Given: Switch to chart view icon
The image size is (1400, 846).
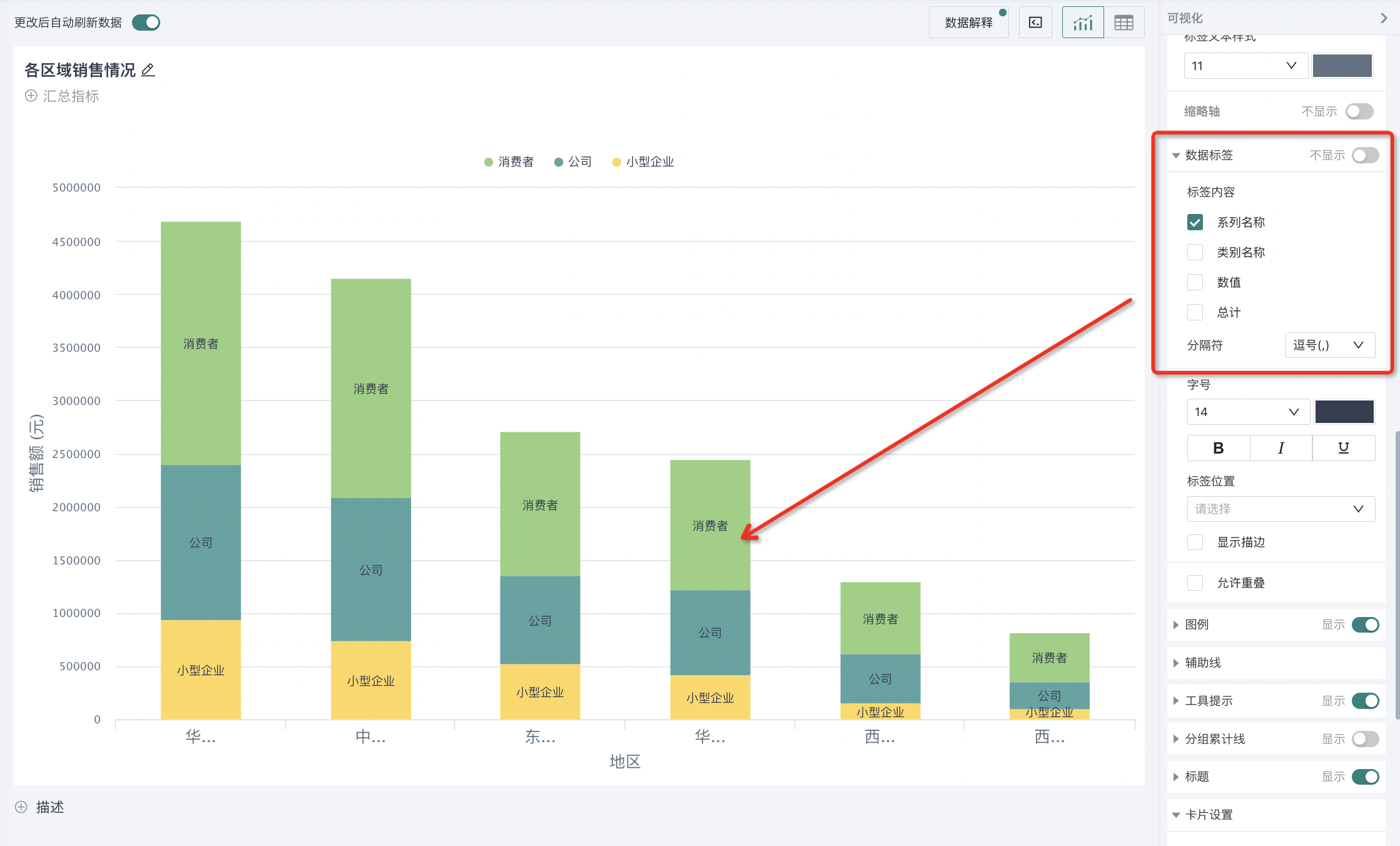Looking at the screenshot, I should point(1082,23).
